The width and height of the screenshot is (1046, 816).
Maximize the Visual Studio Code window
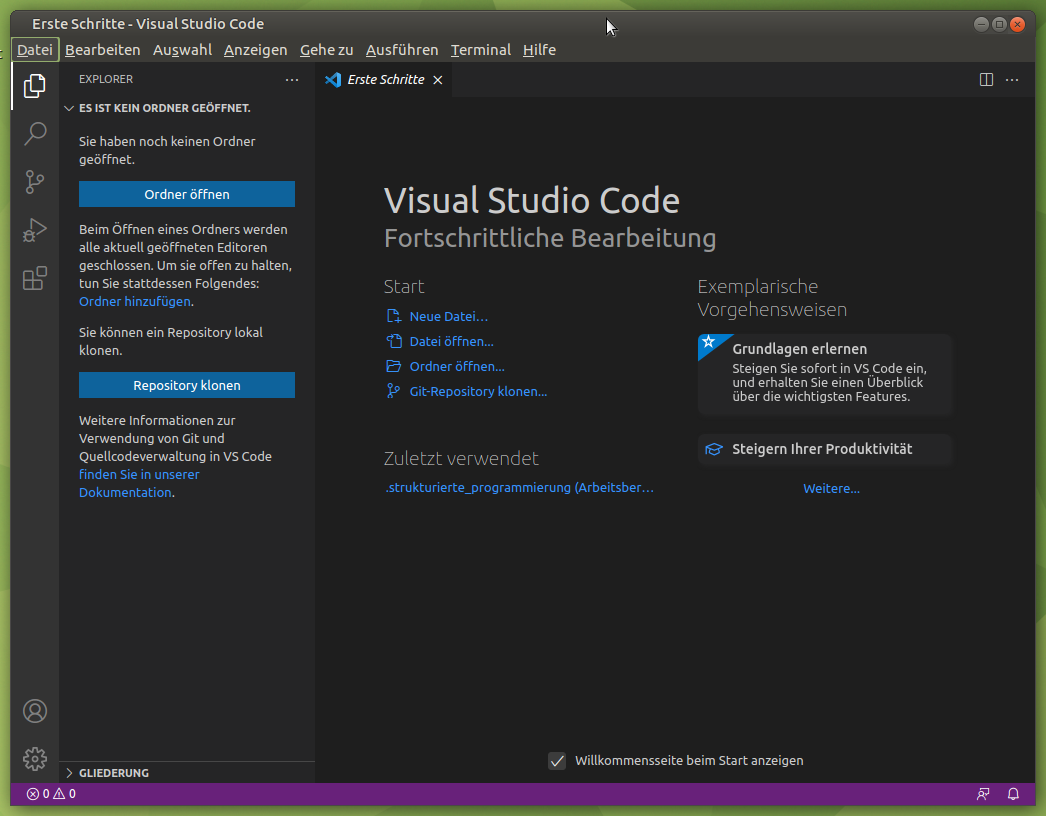point(999,25)
